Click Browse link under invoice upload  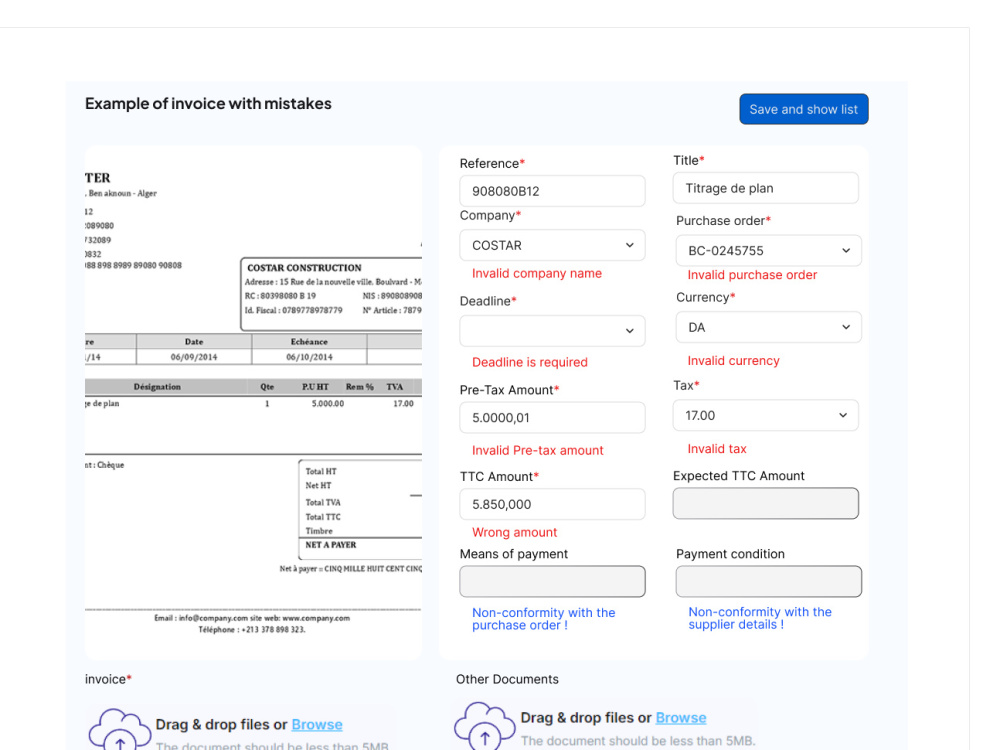(317, 724)
